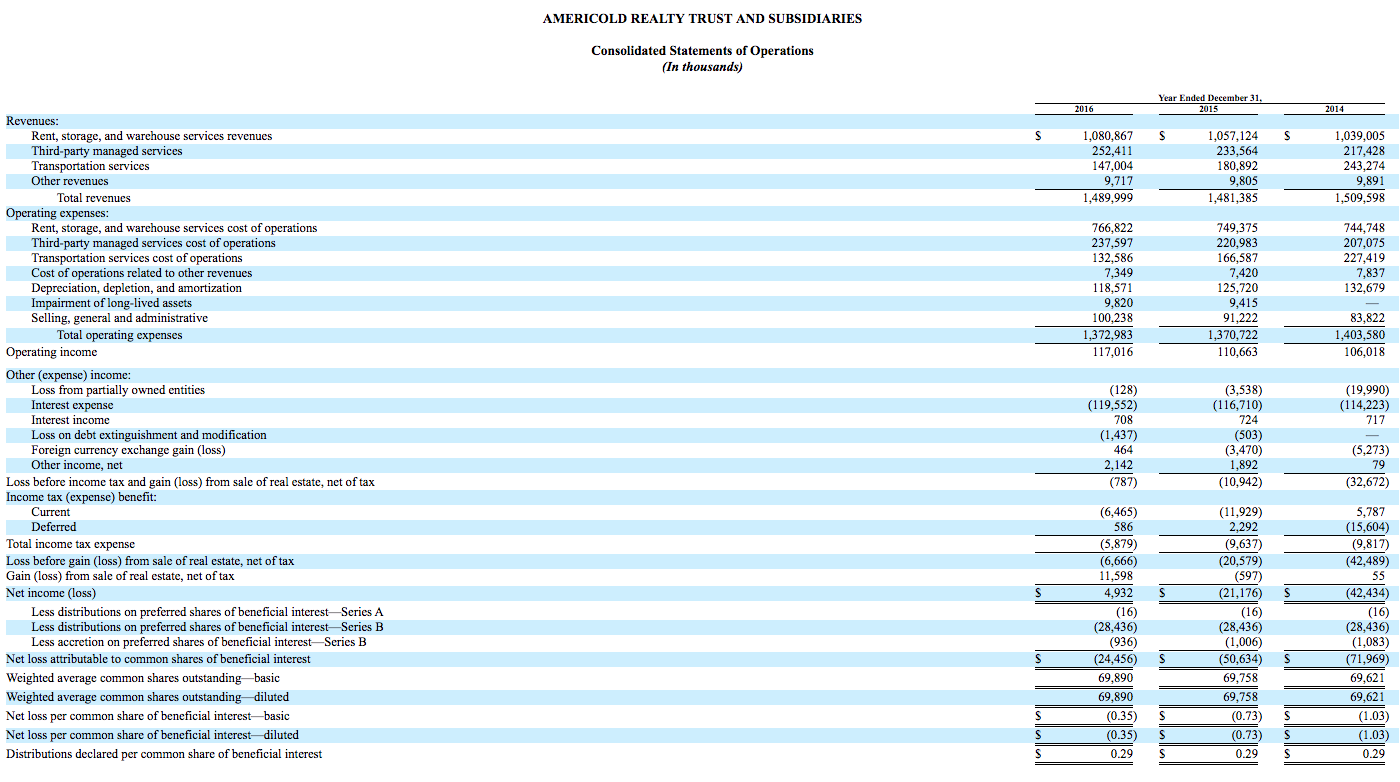Click 'Depreciation, depletion, and amortization' label
Image resolution: width=1400 pixels, height=782 pixels.
[x=136, y=288]
